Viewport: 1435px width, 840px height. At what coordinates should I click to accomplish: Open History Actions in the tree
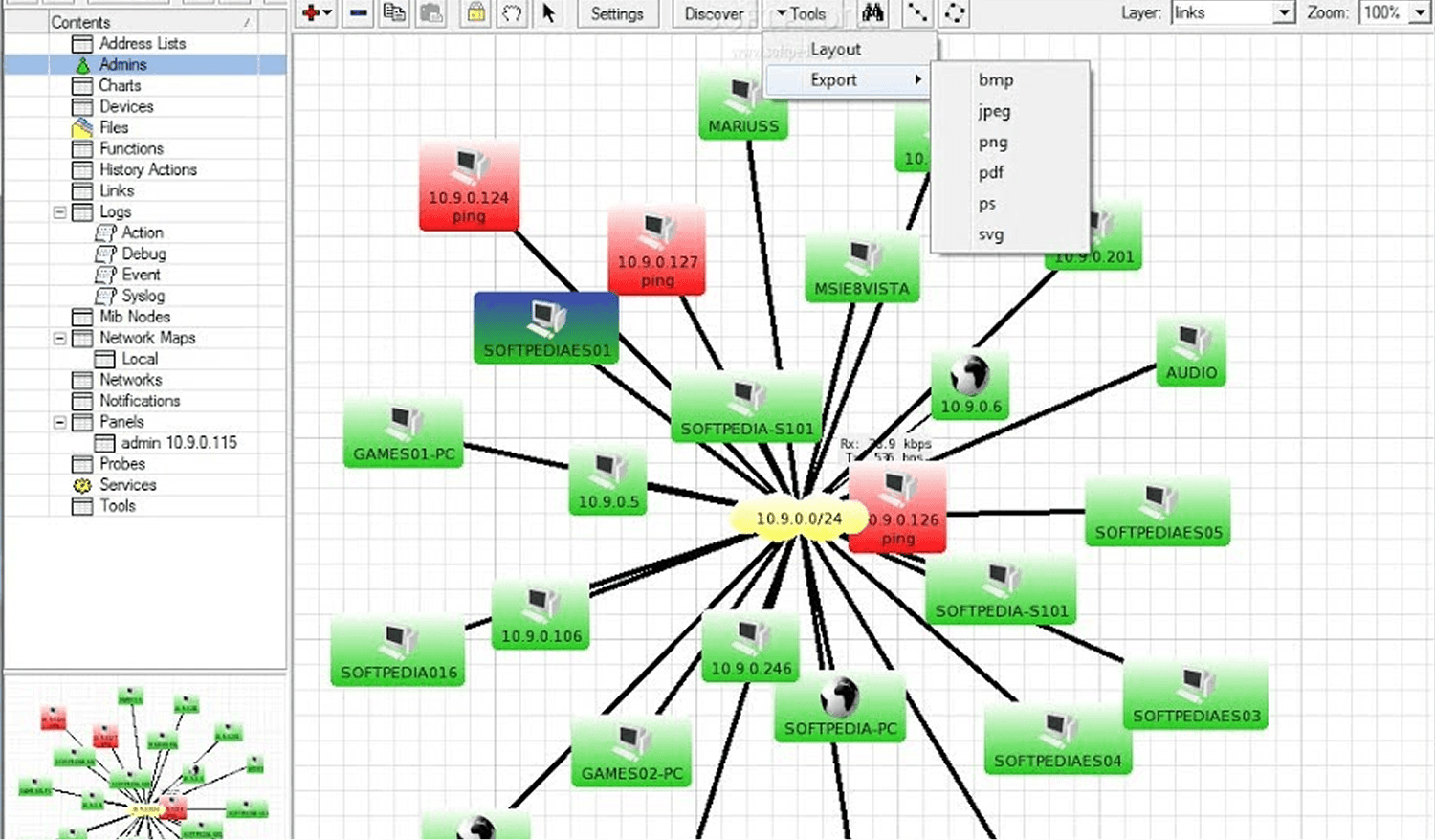point(148,169)
